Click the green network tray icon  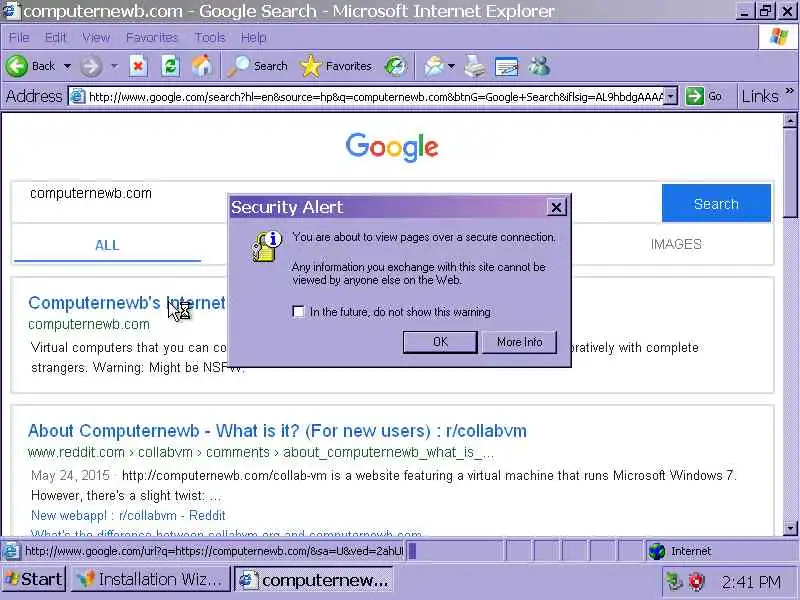(674, 581)
